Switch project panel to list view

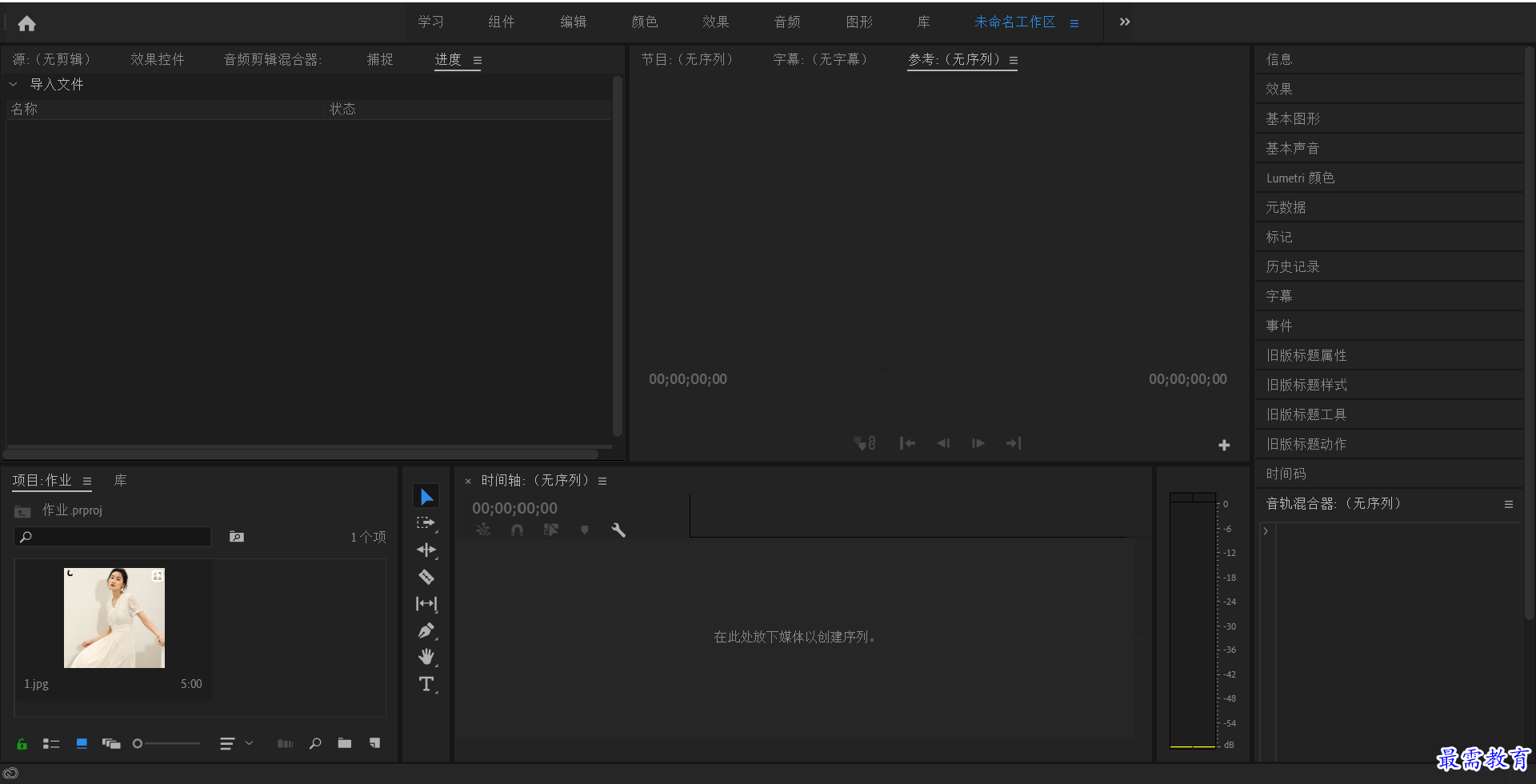point(51,744)
